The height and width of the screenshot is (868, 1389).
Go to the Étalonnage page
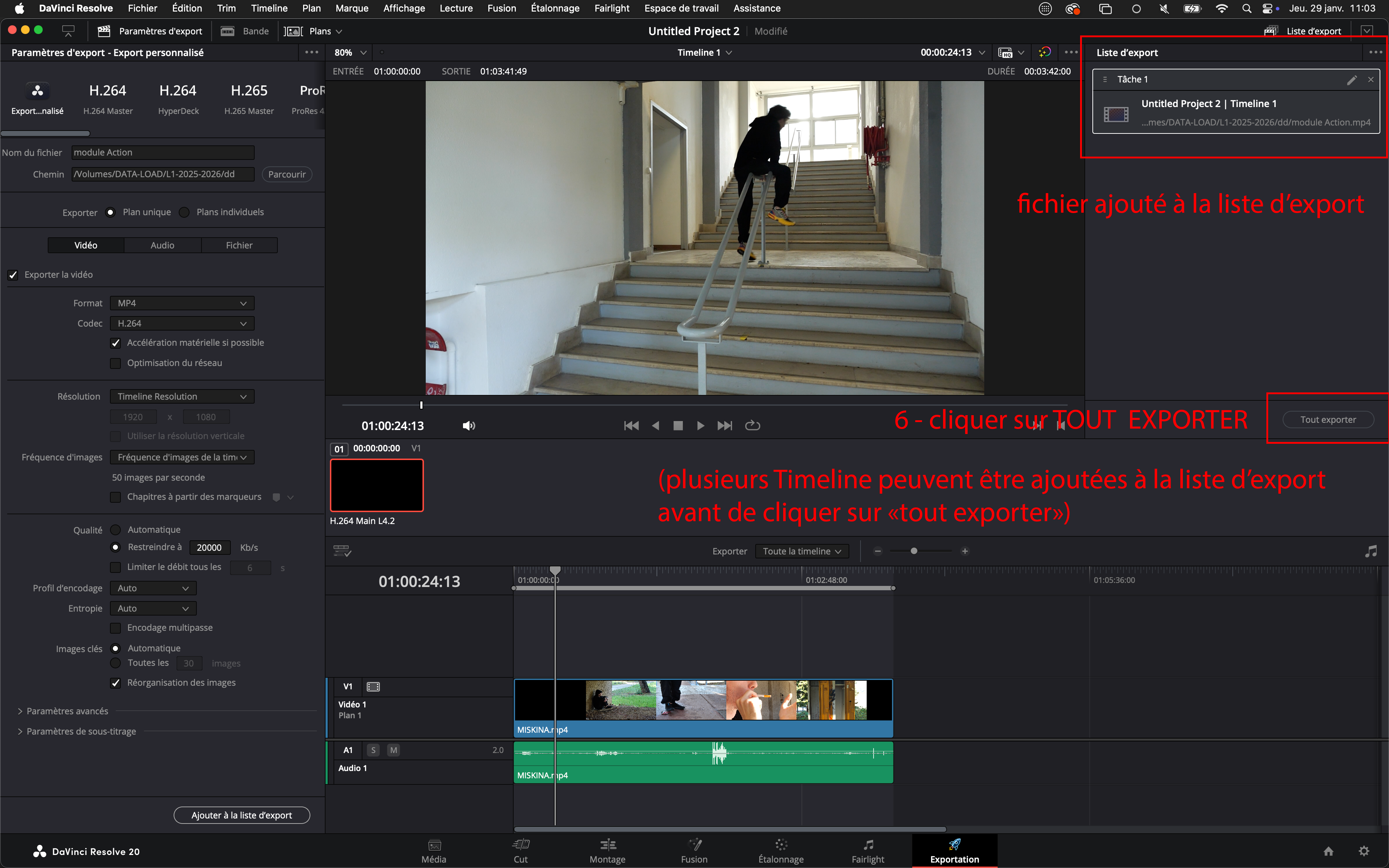[781, 851]
